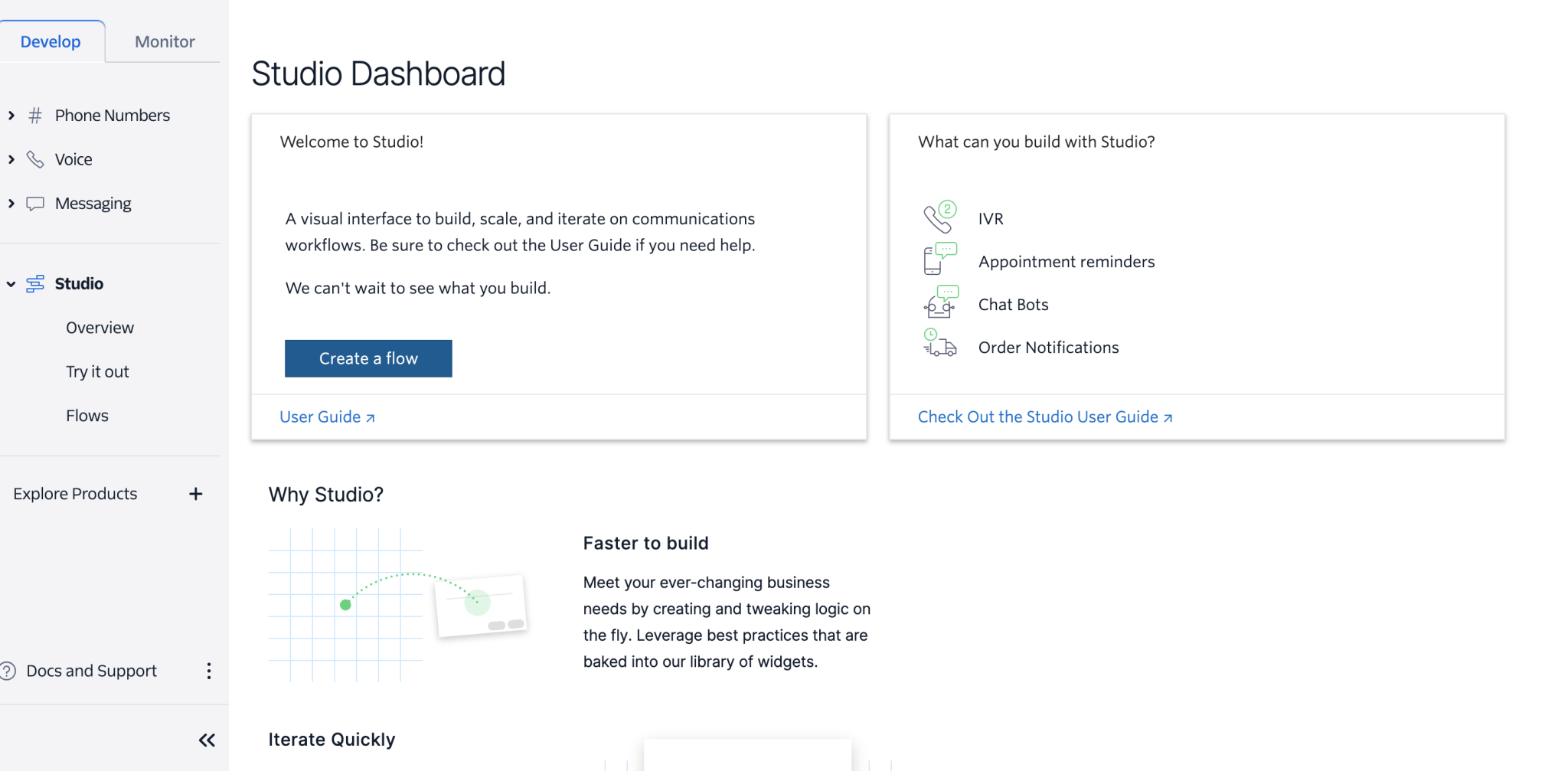The image size is (1568, 771).
Task: Open Messaging via its chat bubble icon
Action: pos(35,203)
